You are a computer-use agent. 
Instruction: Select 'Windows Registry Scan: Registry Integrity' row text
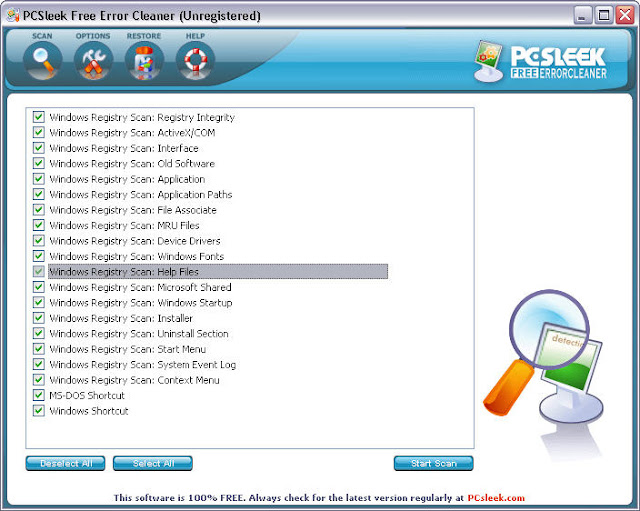tap(142, 118)
